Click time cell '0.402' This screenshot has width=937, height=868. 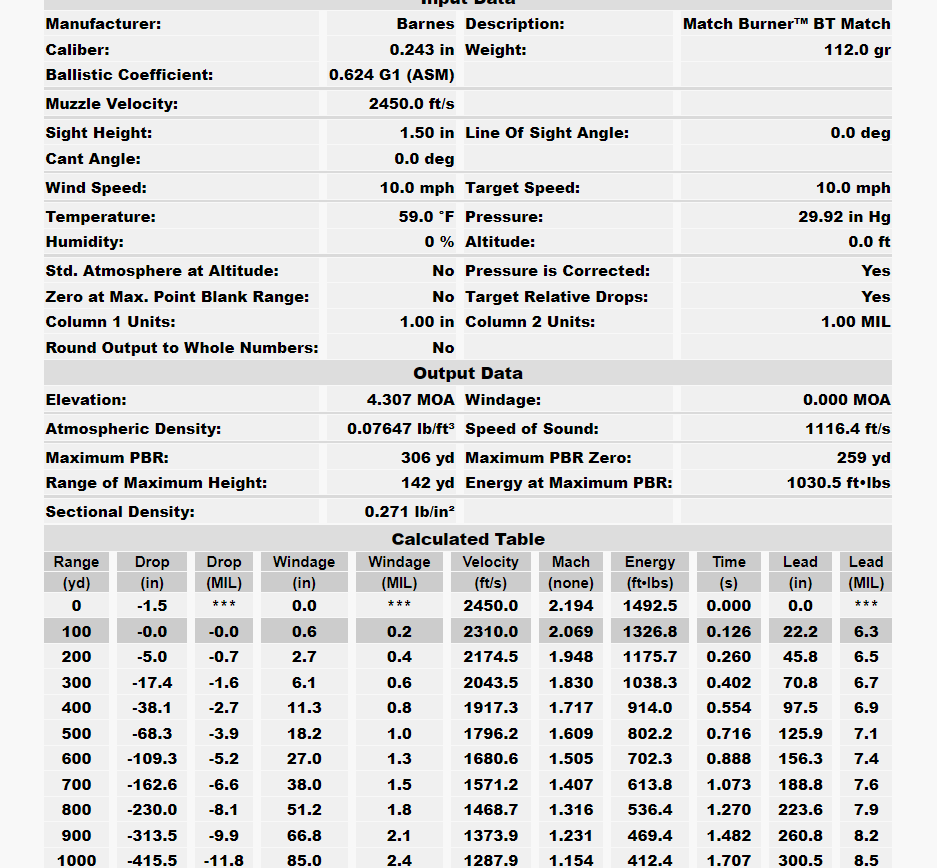(x=728, y=682)
